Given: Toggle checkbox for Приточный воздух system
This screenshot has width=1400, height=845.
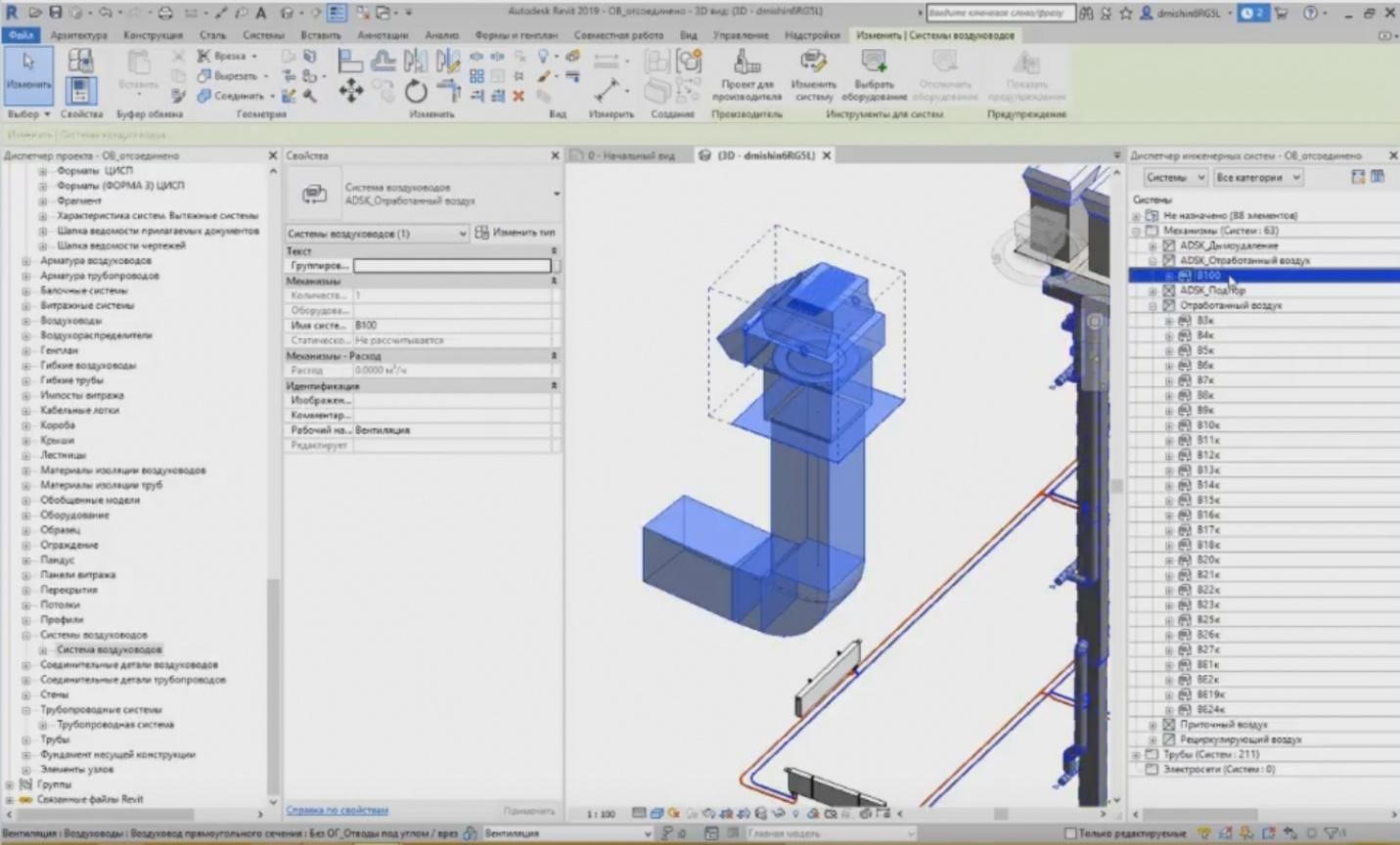Looking at the screenshot, I should click(1170, 725).
